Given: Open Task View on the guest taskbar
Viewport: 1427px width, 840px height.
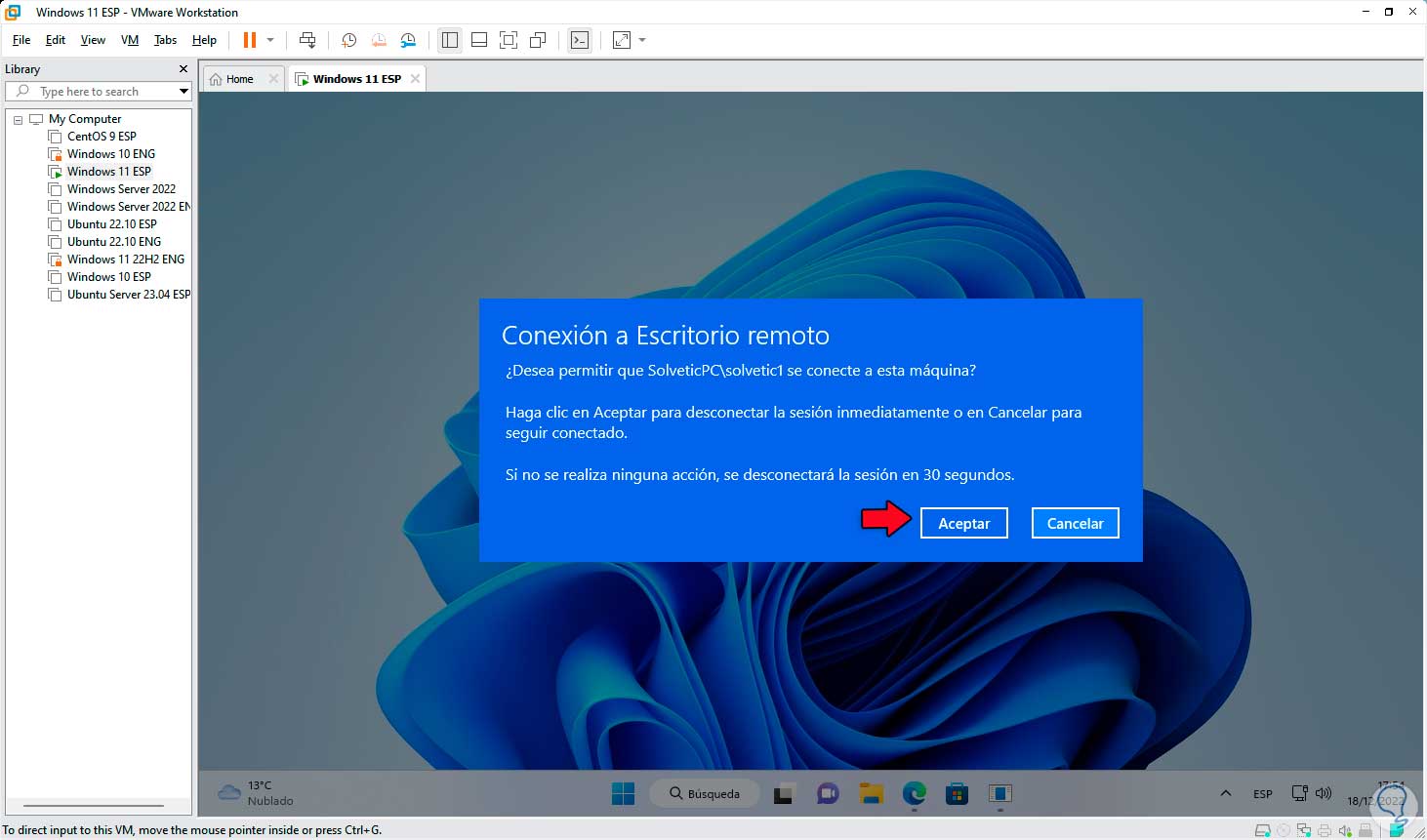Looking at the screenshot, I should click(x=784, y=794).
